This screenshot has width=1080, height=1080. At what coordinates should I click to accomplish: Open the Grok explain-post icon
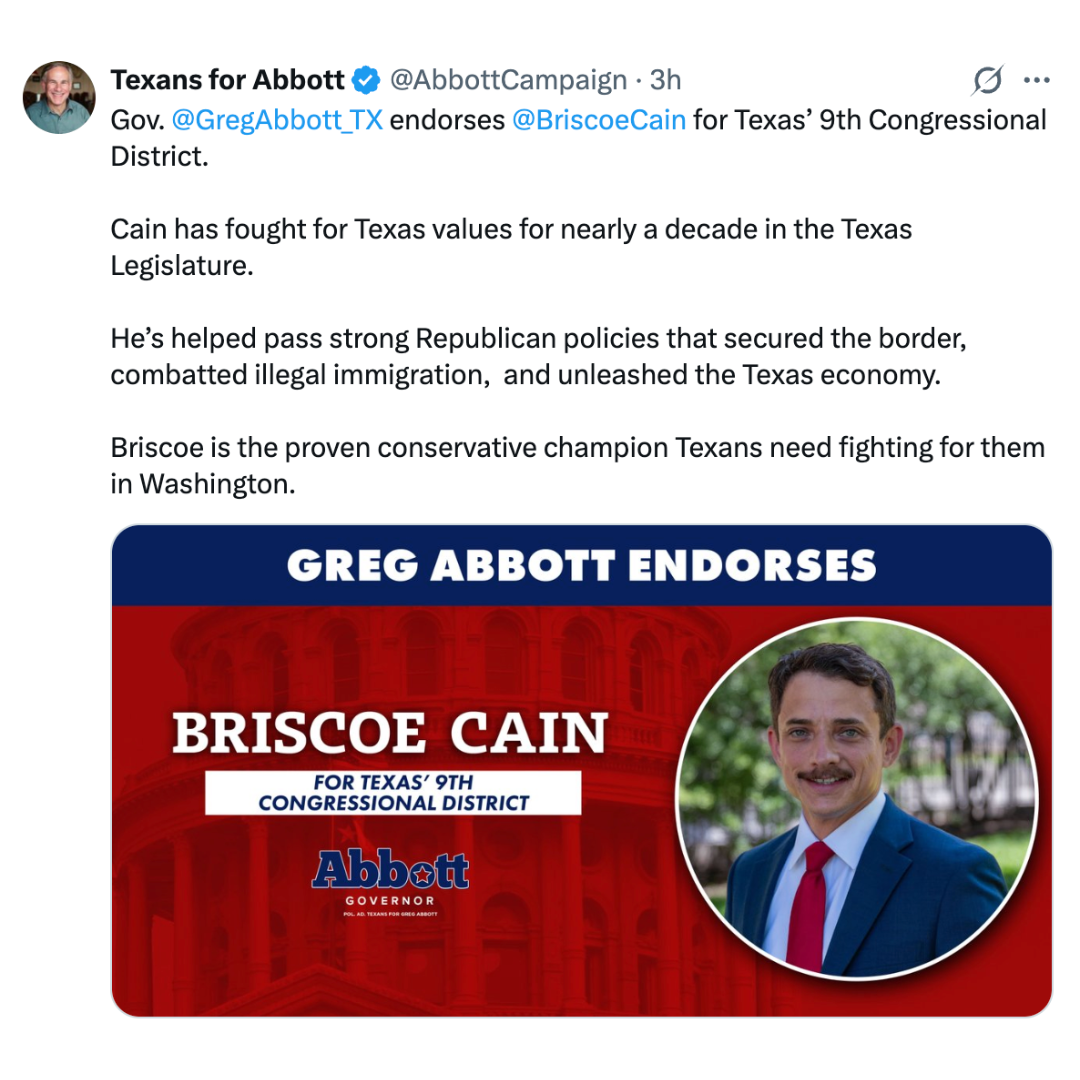click(988, 80)
